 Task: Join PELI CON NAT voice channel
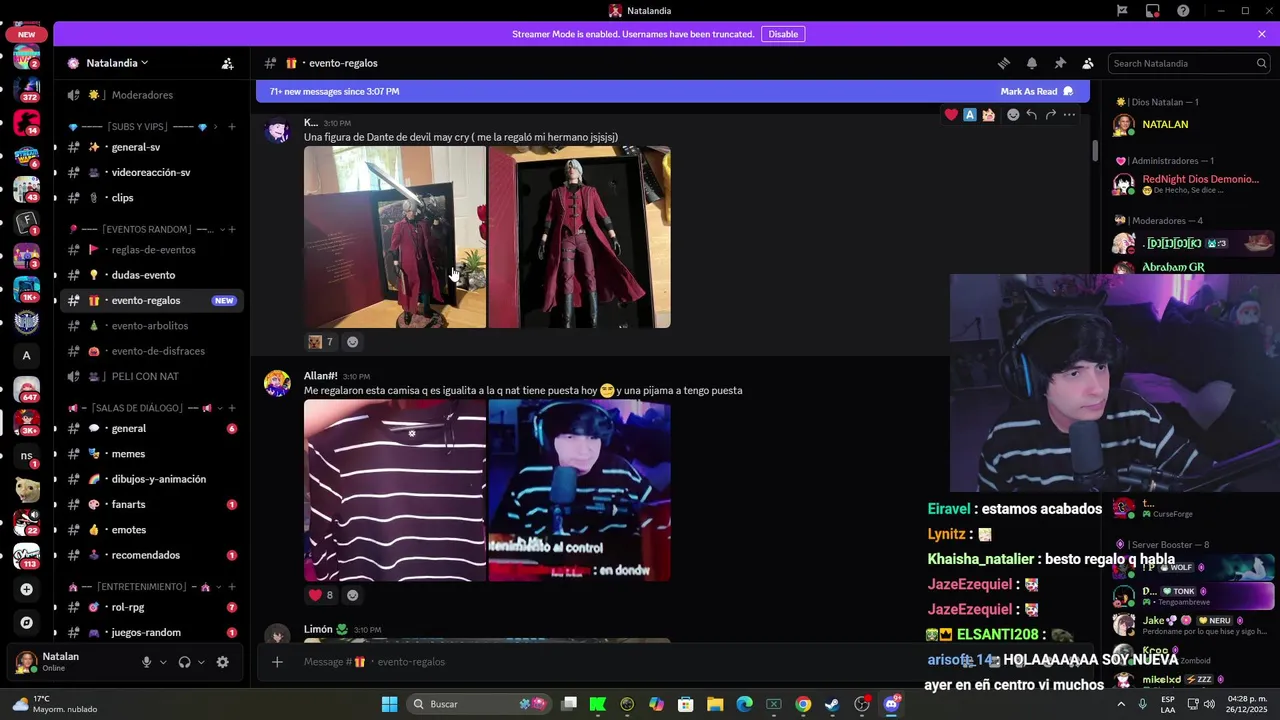[151, 377]
